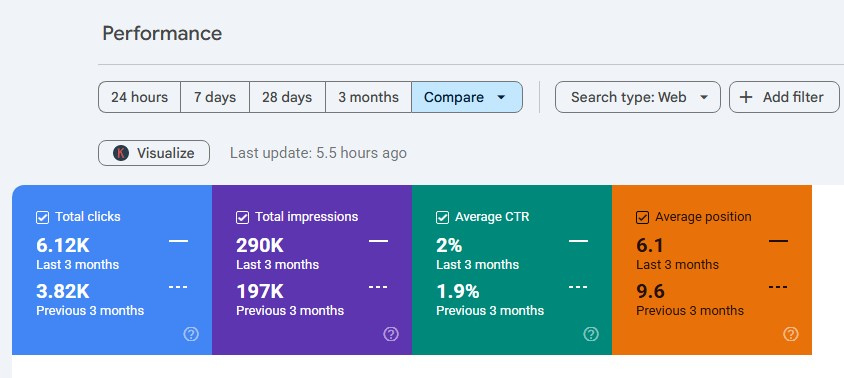Click the Performance page heading

pyautogui.click(x=162, y=33)
